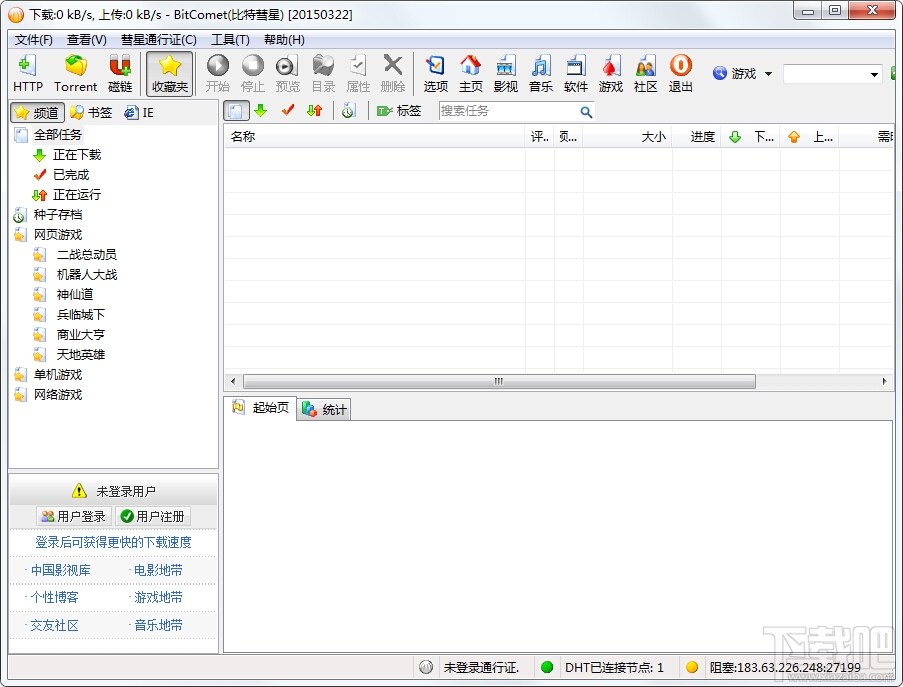Viewport: 903px width, 687px height.
Task: Open the 社区 community icon
Action: click(646, 74)
